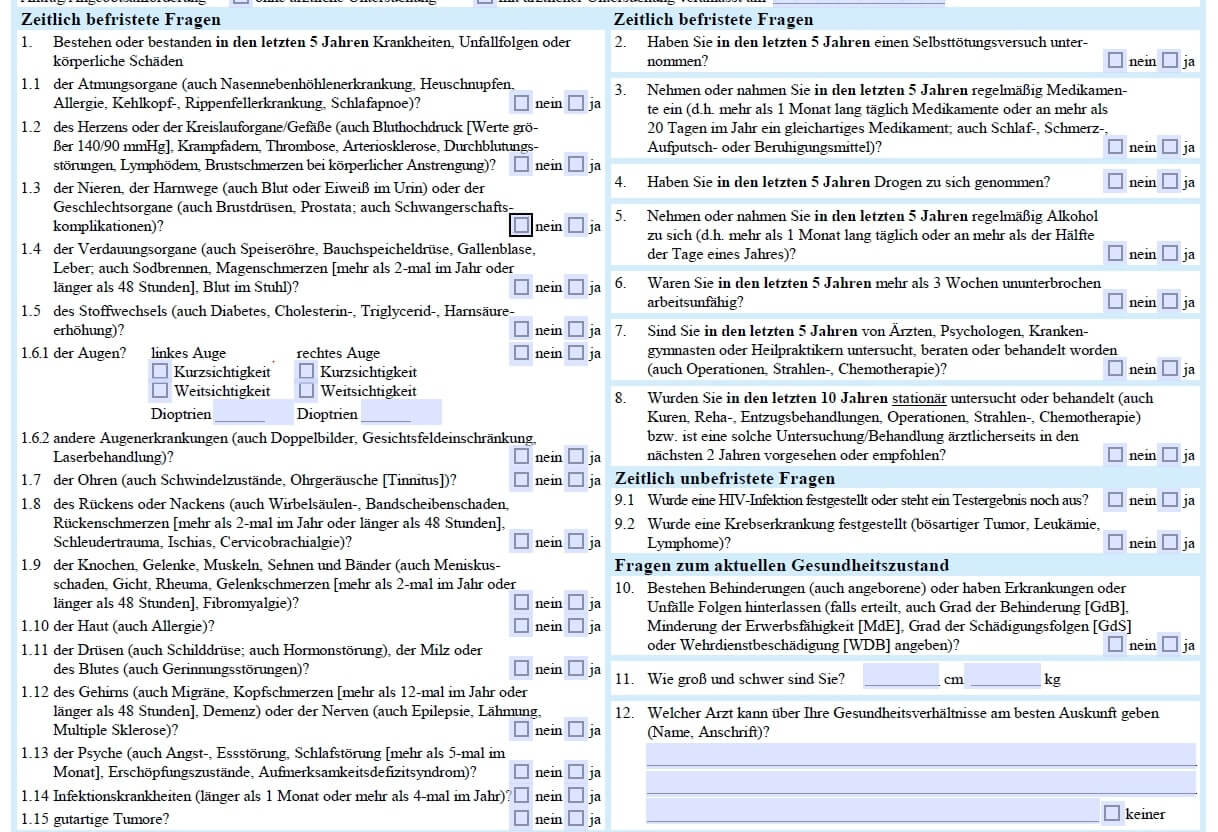
Task: Select 'ja' for 1.14 Infektionskrankheiten
Action: pyautogui.click(x=576, y=796)
